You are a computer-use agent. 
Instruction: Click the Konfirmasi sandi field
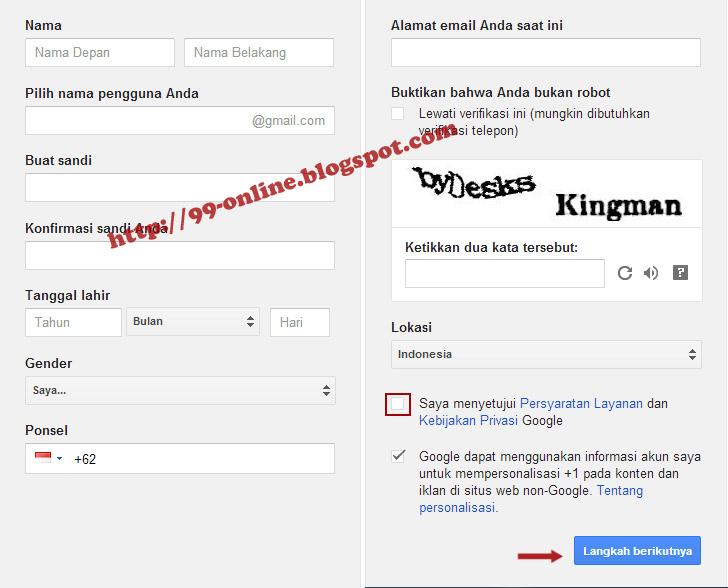pos(180,255)
